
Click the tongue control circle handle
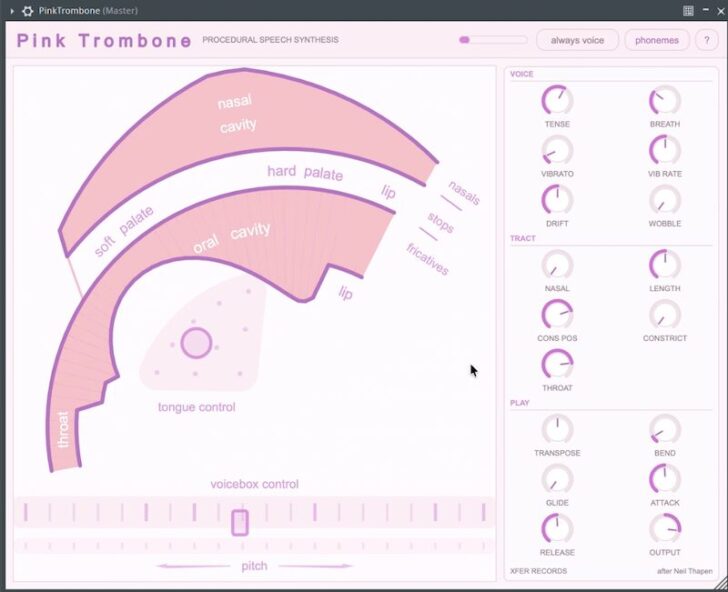coord(196,343)
